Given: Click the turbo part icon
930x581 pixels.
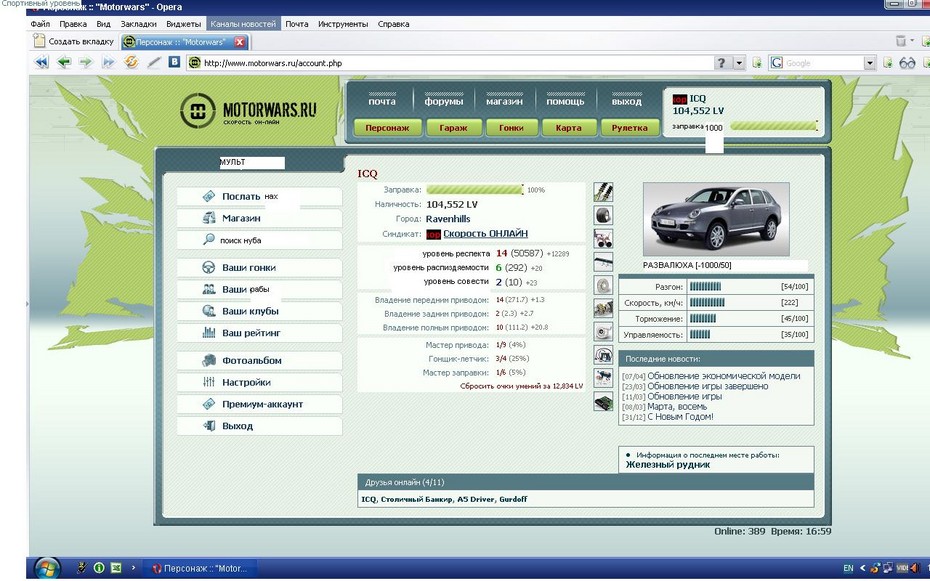Looking at the screenshot, I should tap(603, 331).
